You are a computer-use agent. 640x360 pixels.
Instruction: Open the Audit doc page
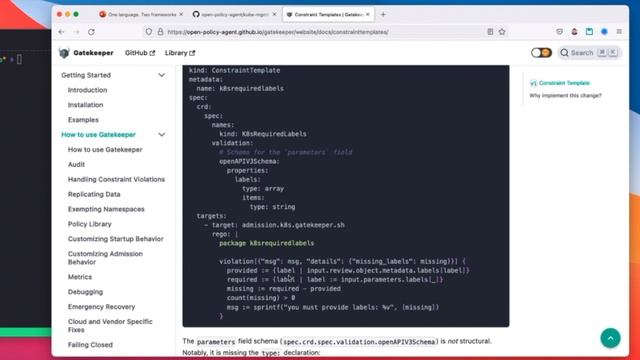point(76,164)
